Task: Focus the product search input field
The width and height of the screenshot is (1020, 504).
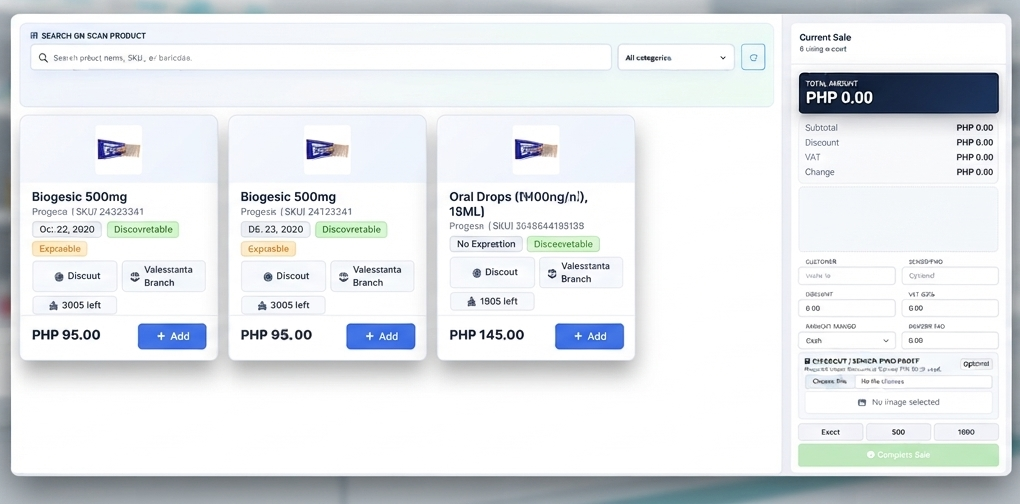Action: point(321,57)
